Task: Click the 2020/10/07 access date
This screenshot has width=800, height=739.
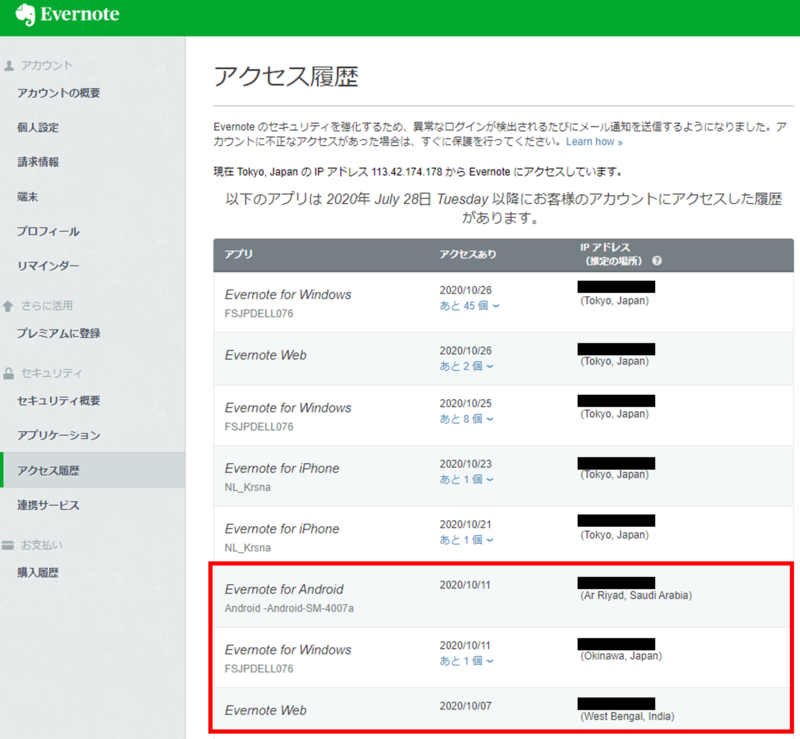Action: 466,706
